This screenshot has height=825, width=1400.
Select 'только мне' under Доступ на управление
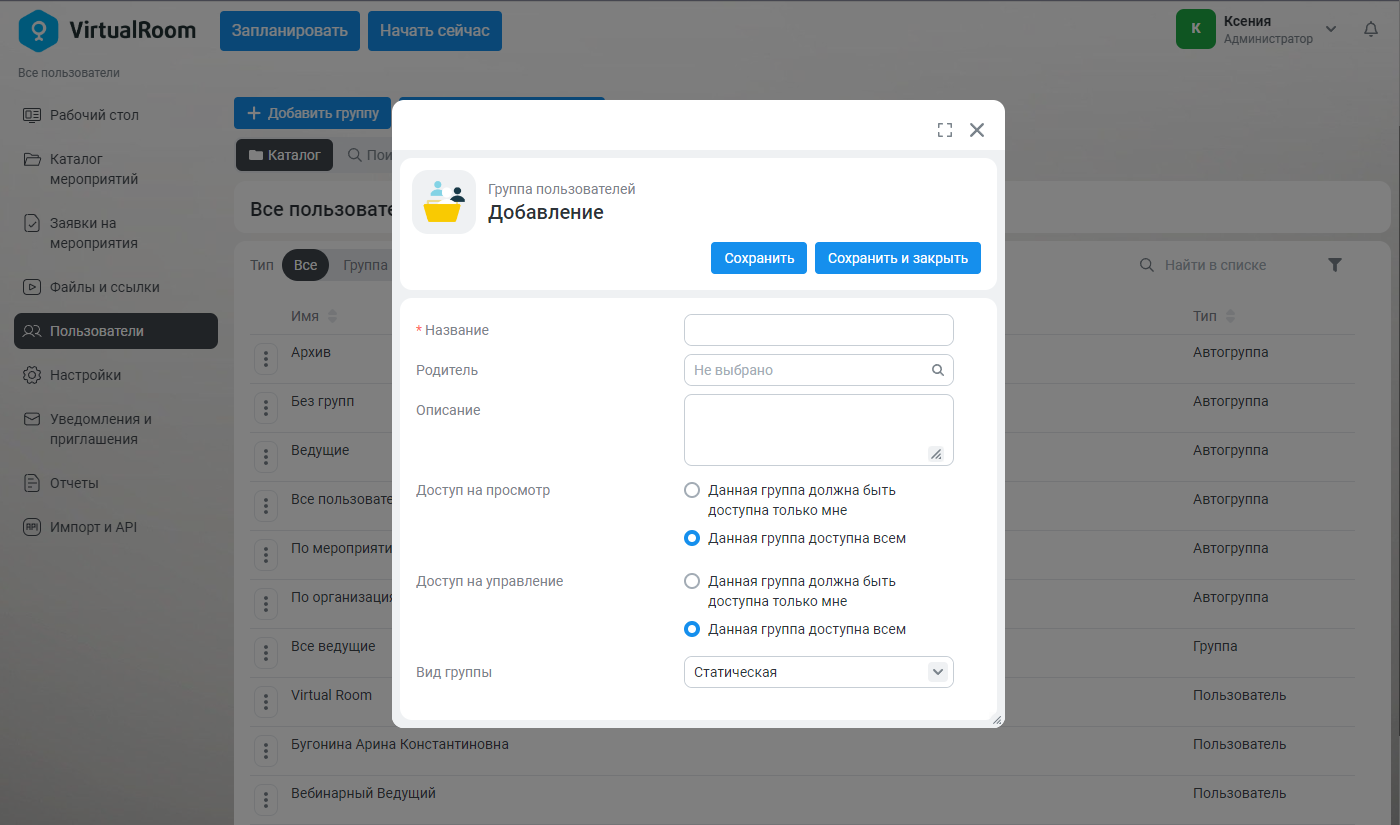click(x=691, y=581)
